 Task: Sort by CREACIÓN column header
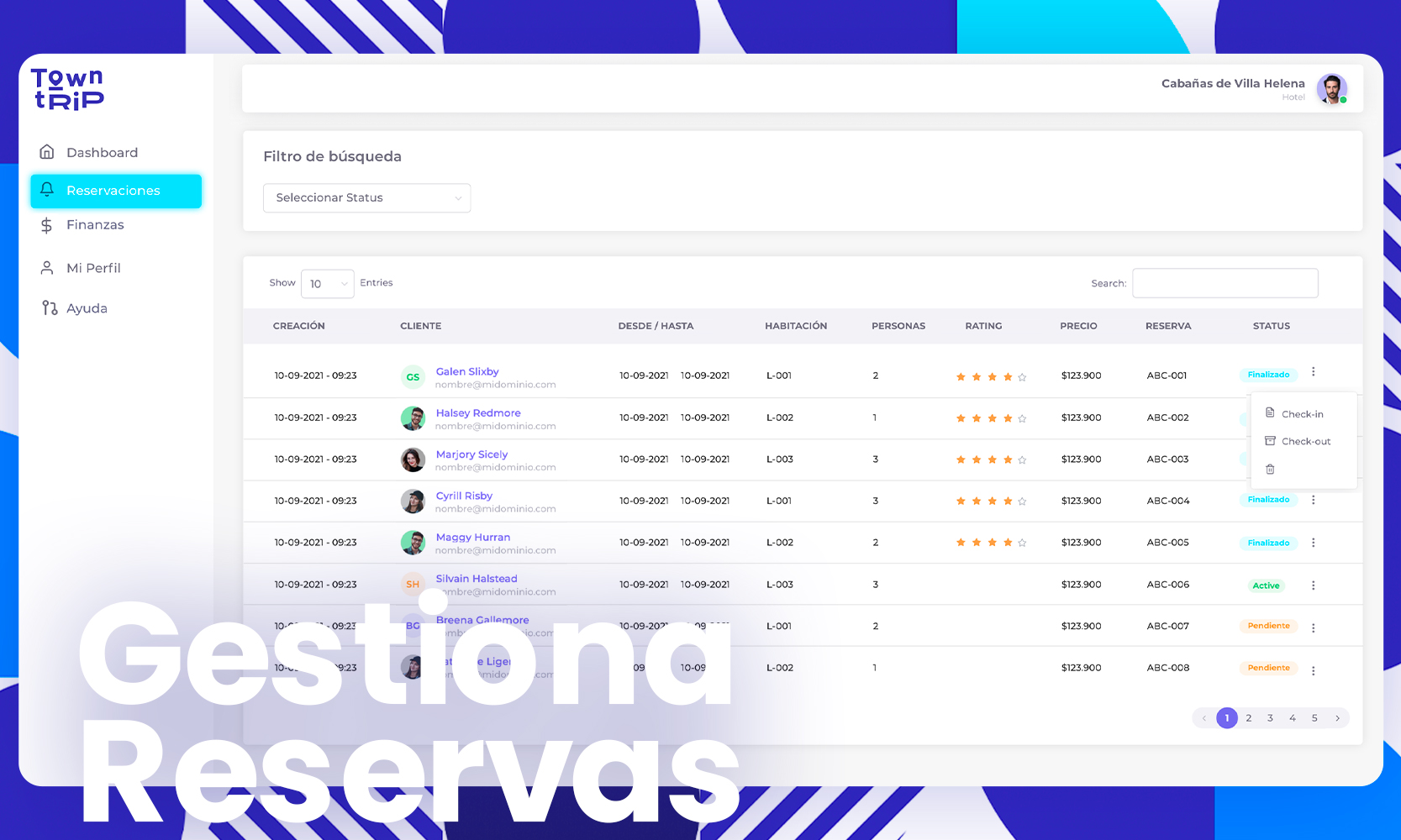pyautogui.click(x=299, y=326)
